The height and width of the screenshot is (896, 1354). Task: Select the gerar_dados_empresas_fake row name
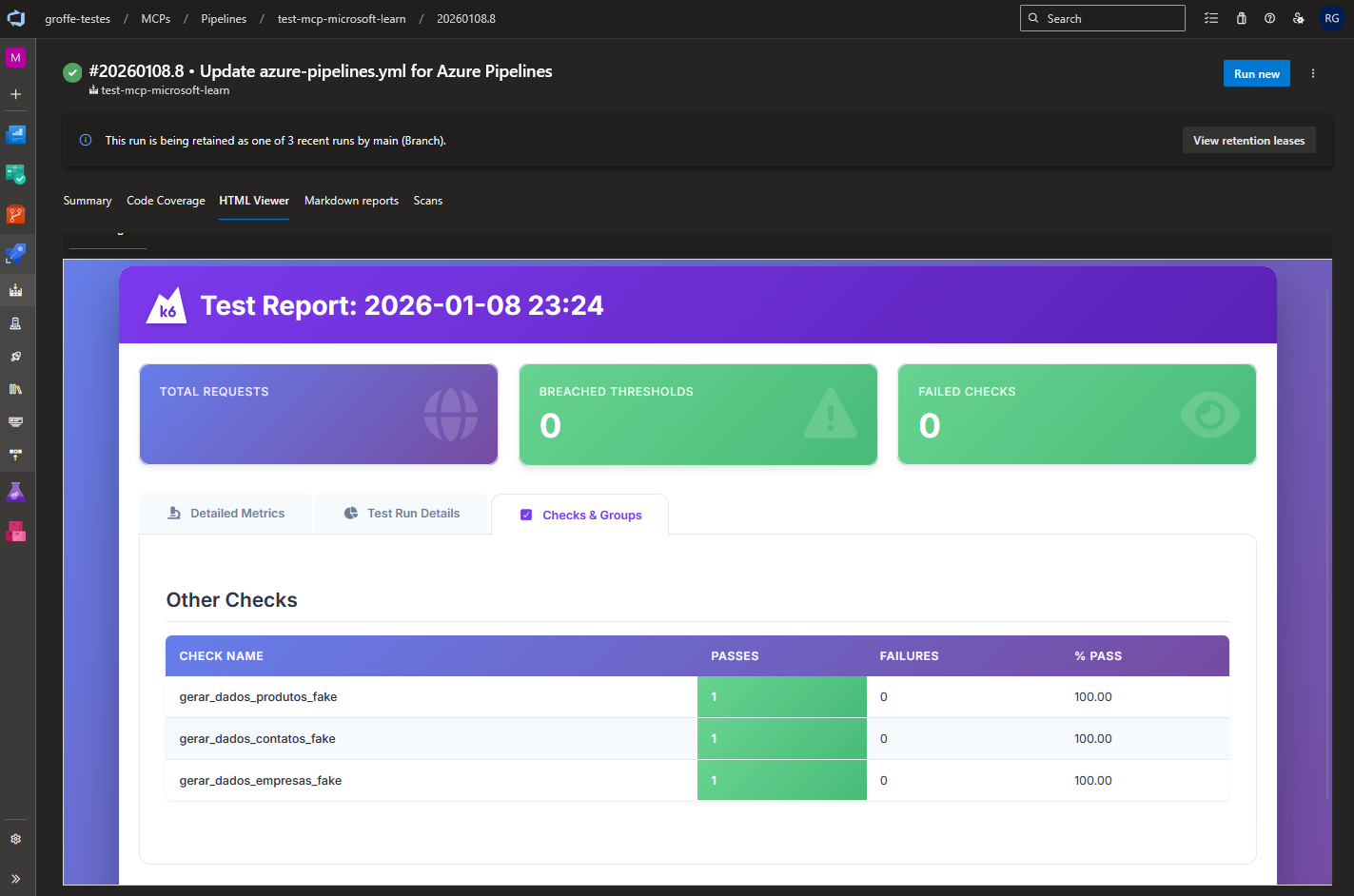click(260, 781)
